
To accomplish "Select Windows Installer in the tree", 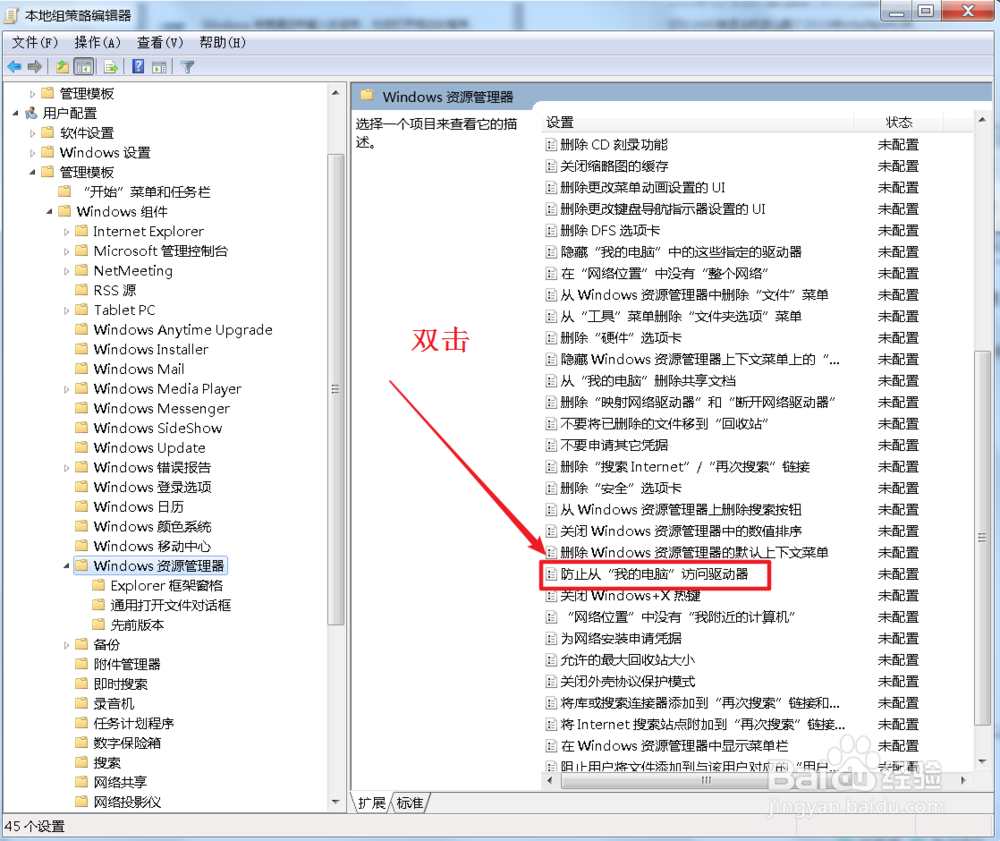I will 151,349.
